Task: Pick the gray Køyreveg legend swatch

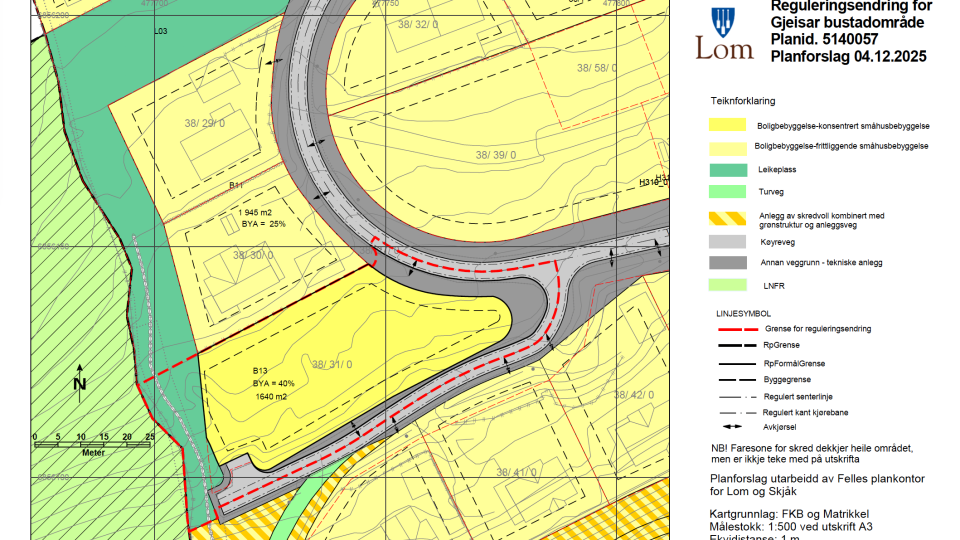Action: pyautogui.click(x=727, y=242)
